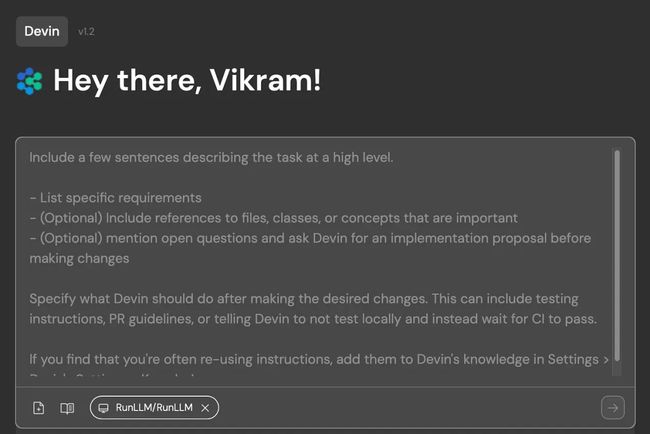Focus the task description text area
The image size is (650, 434).
[x=314, y=262]
